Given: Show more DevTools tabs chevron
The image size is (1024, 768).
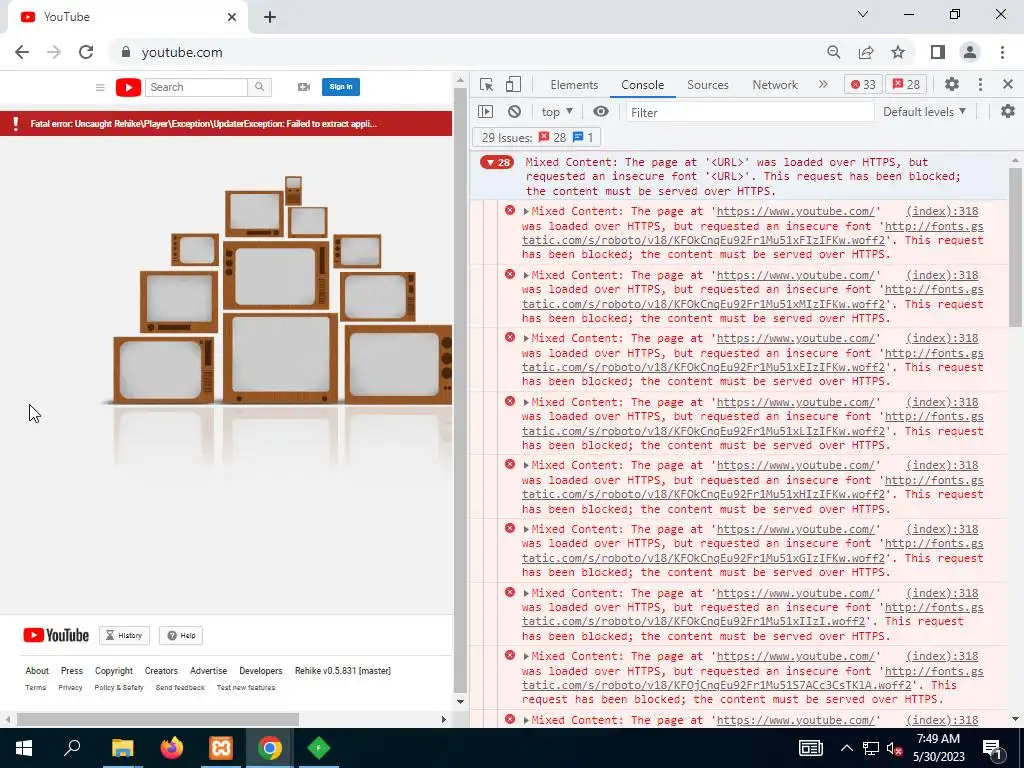Looking at the screenshot, I should pos(823,84).
